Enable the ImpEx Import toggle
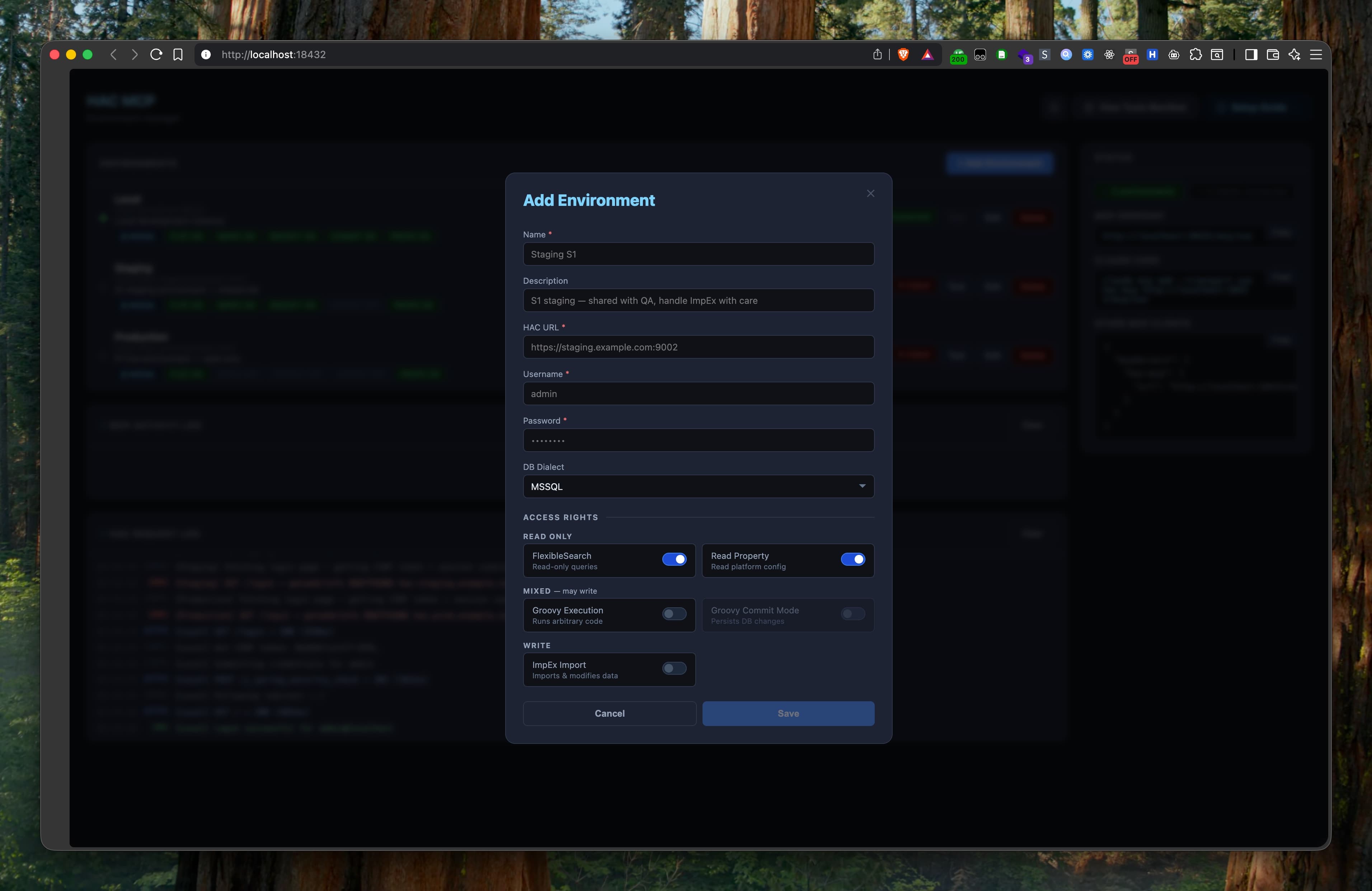Viewport: 1372px width, 891px height. (x=674, y=669)
